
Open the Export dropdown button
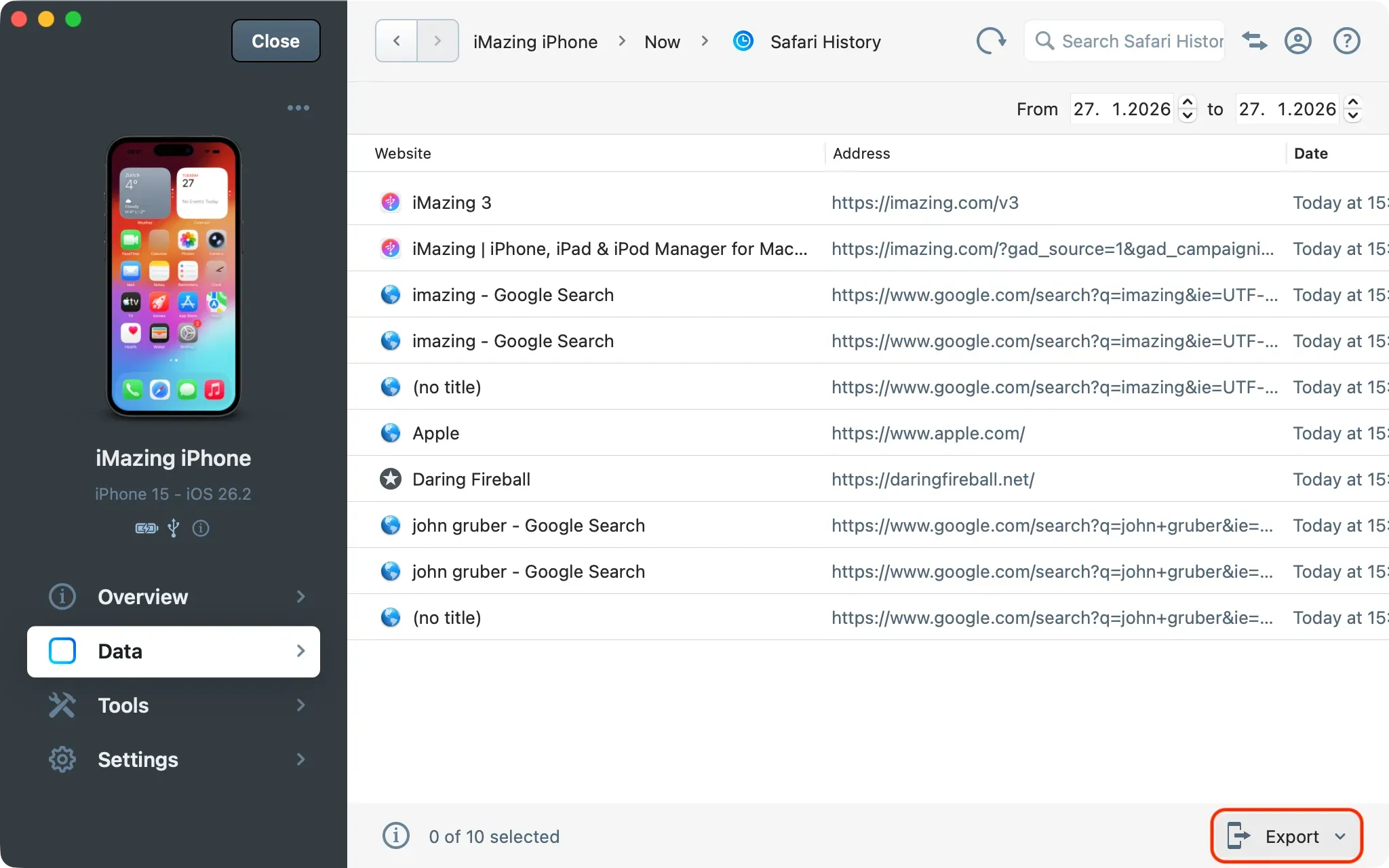(x=1287, y=836)
